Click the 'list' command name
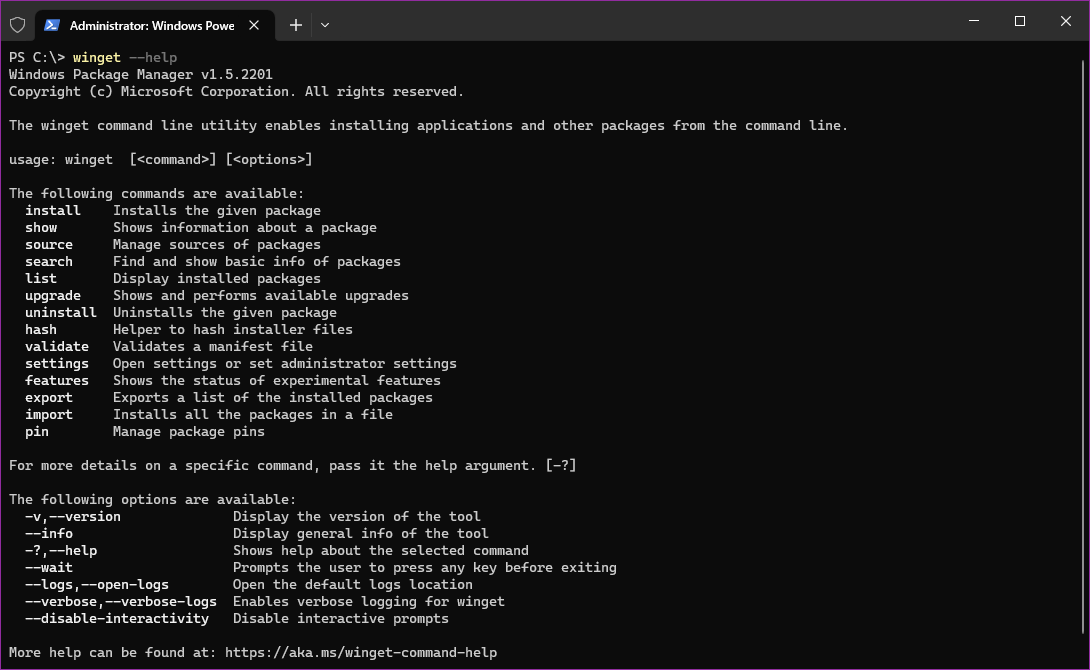 pyautogui.click(x=41, y=279)
